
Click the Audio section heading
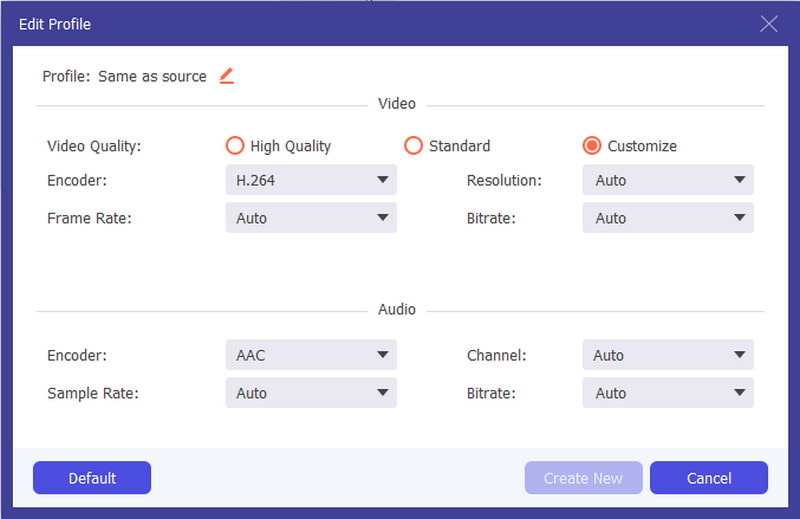[x=397, y=310]
